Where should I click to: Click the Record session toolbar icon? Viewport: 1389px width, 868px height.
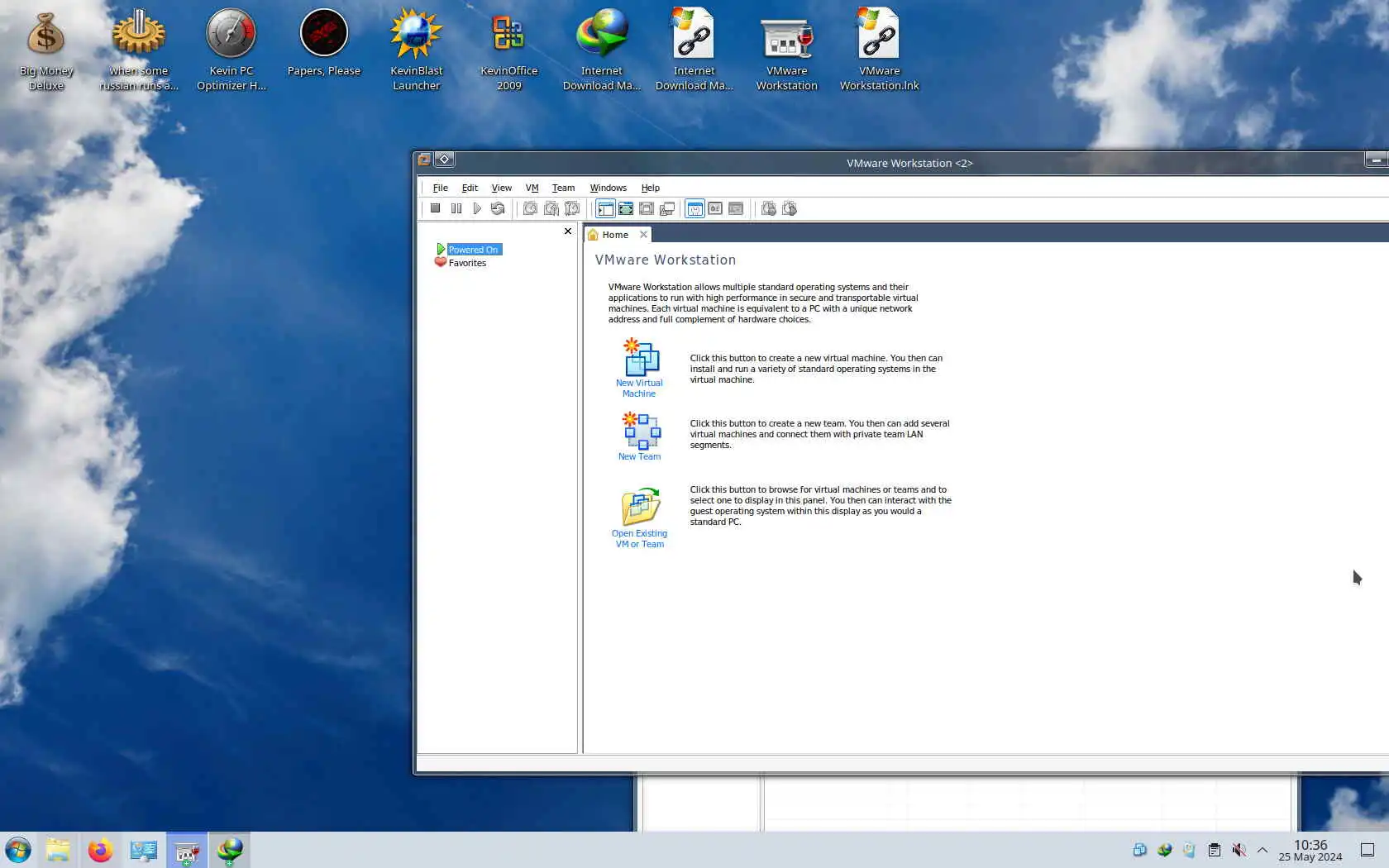click(x=769, y=208)
